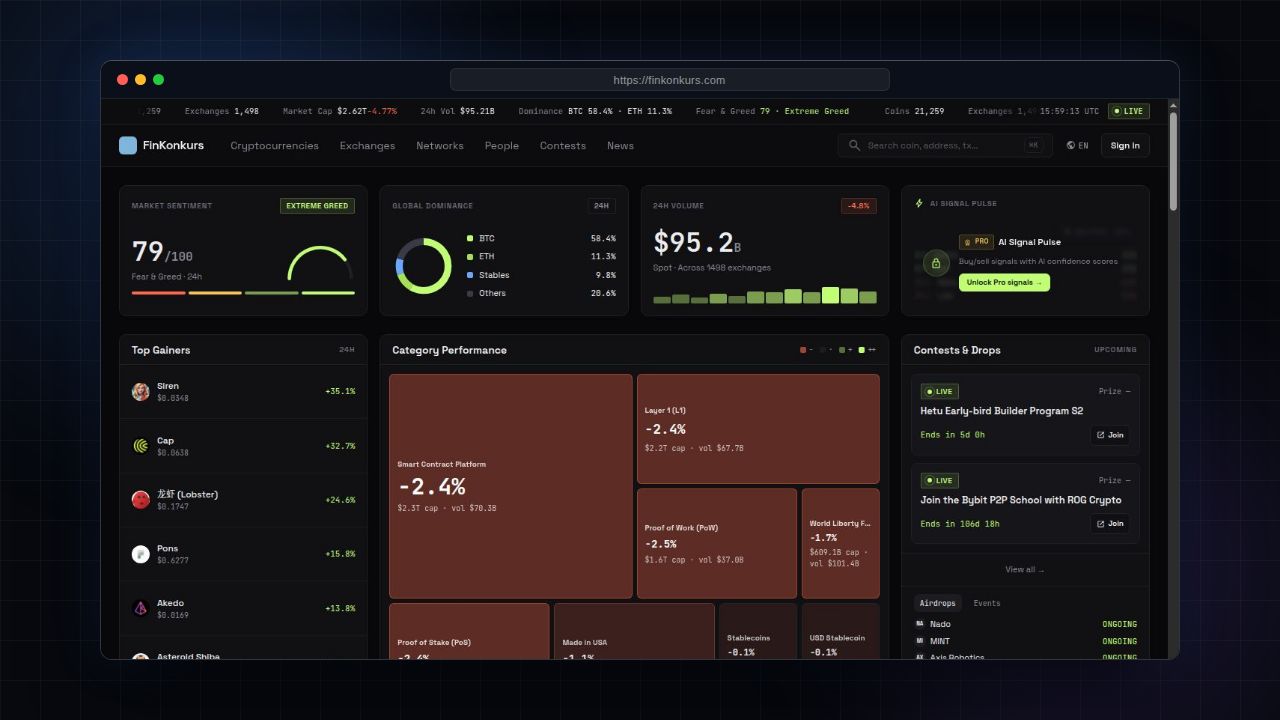
Task: Click the View all contests link
Action: (1025, 570)
